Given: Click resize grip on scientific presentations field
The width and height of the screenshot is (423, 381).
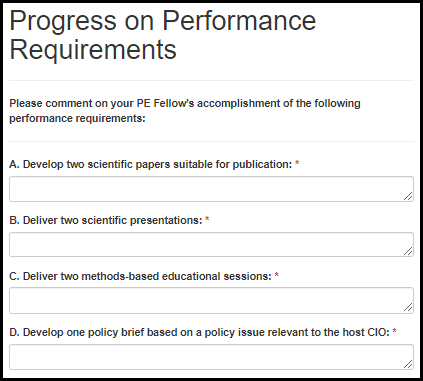Looking at the screenshot, I should (x=408, y=251).
